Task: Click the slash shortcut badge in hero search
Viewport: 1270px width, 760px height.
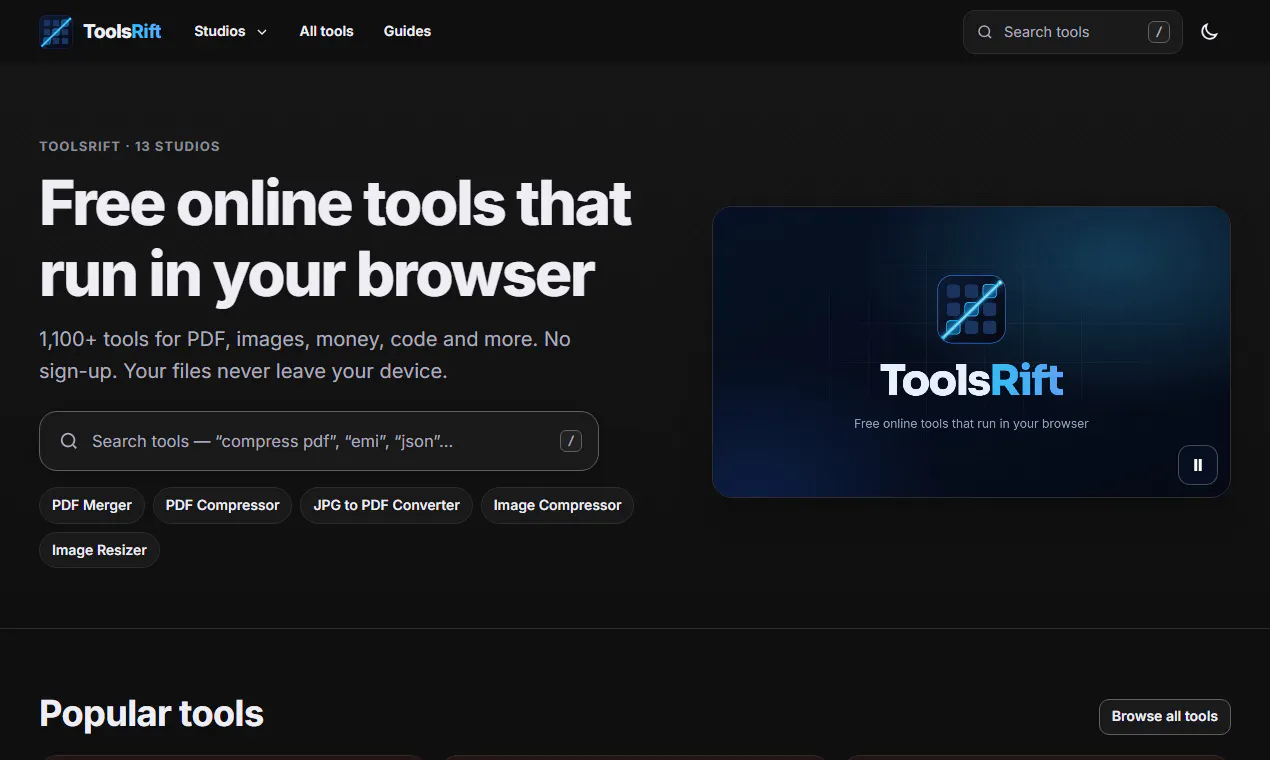Action: point(571,441)
